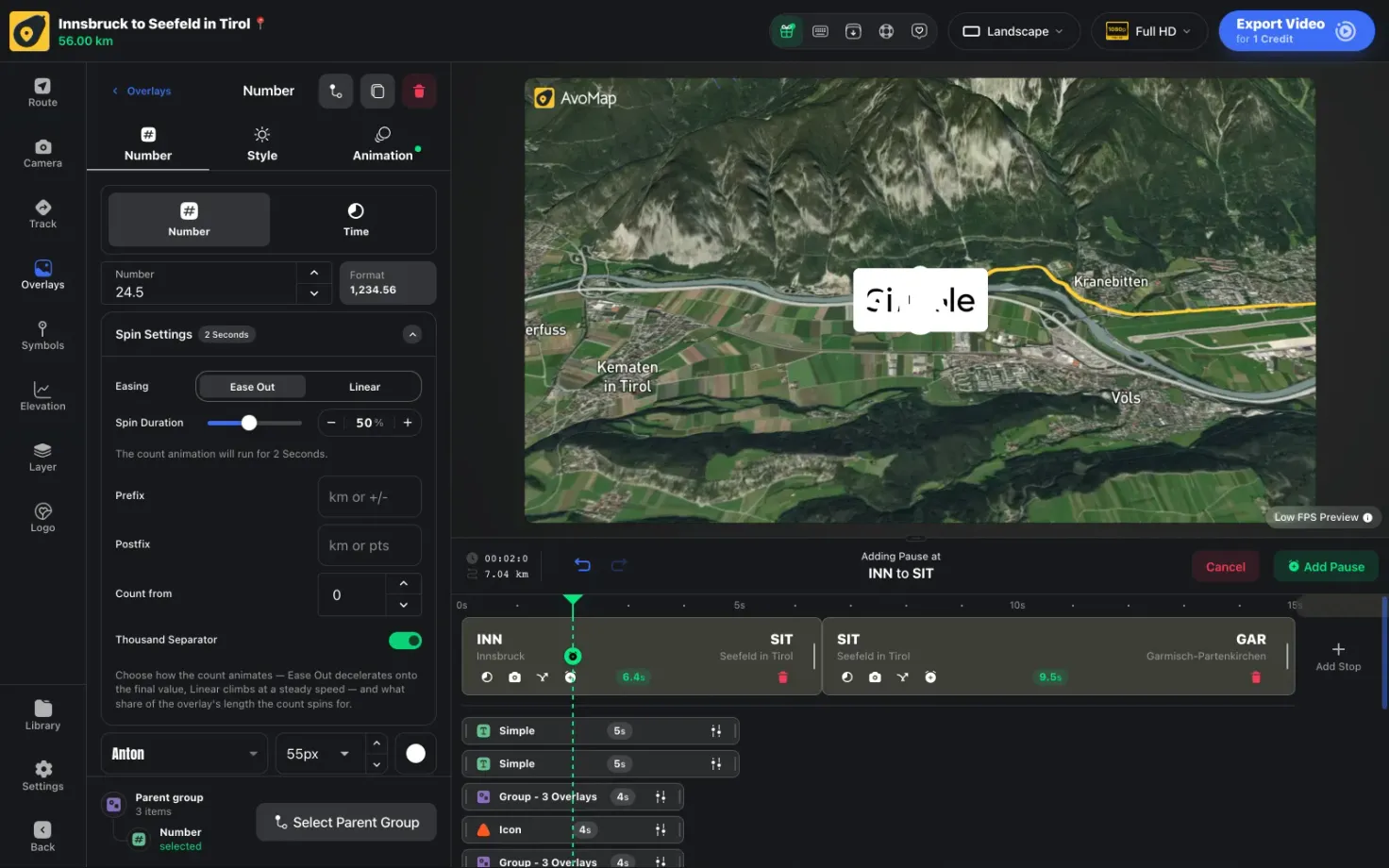
Task: Open the Full HD resolution dropdown
Action: pos(1148,31)
